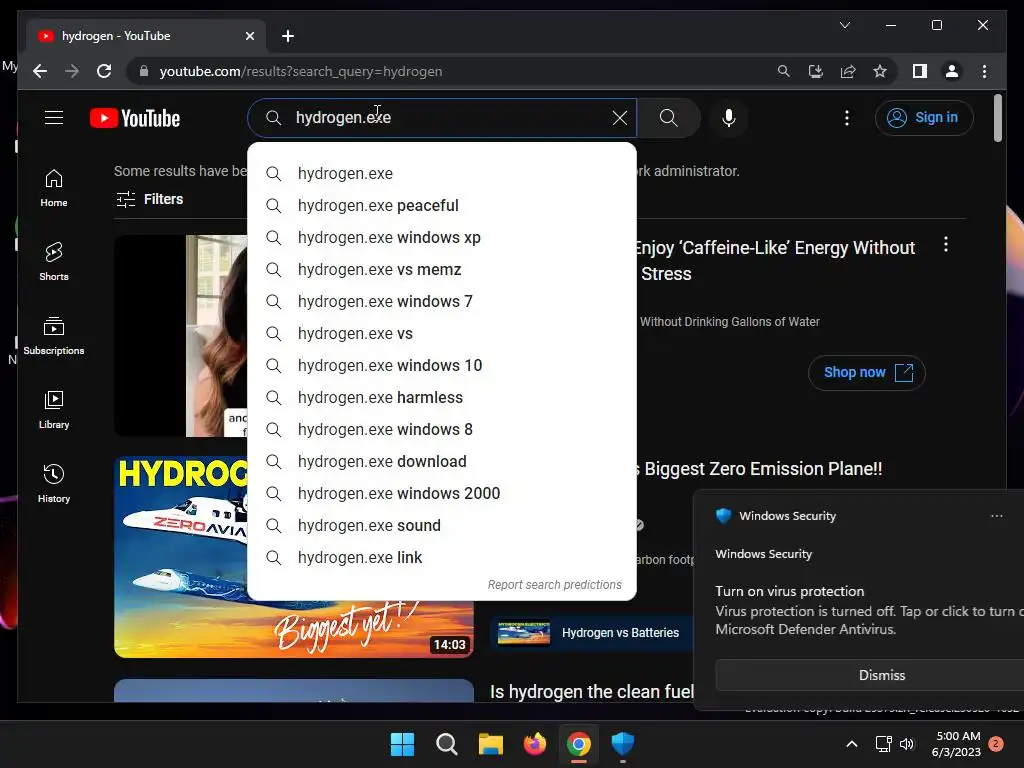Screen dimensions: 1024x768
Task: Open a new tab with the plus button
Action: (288, 36)
